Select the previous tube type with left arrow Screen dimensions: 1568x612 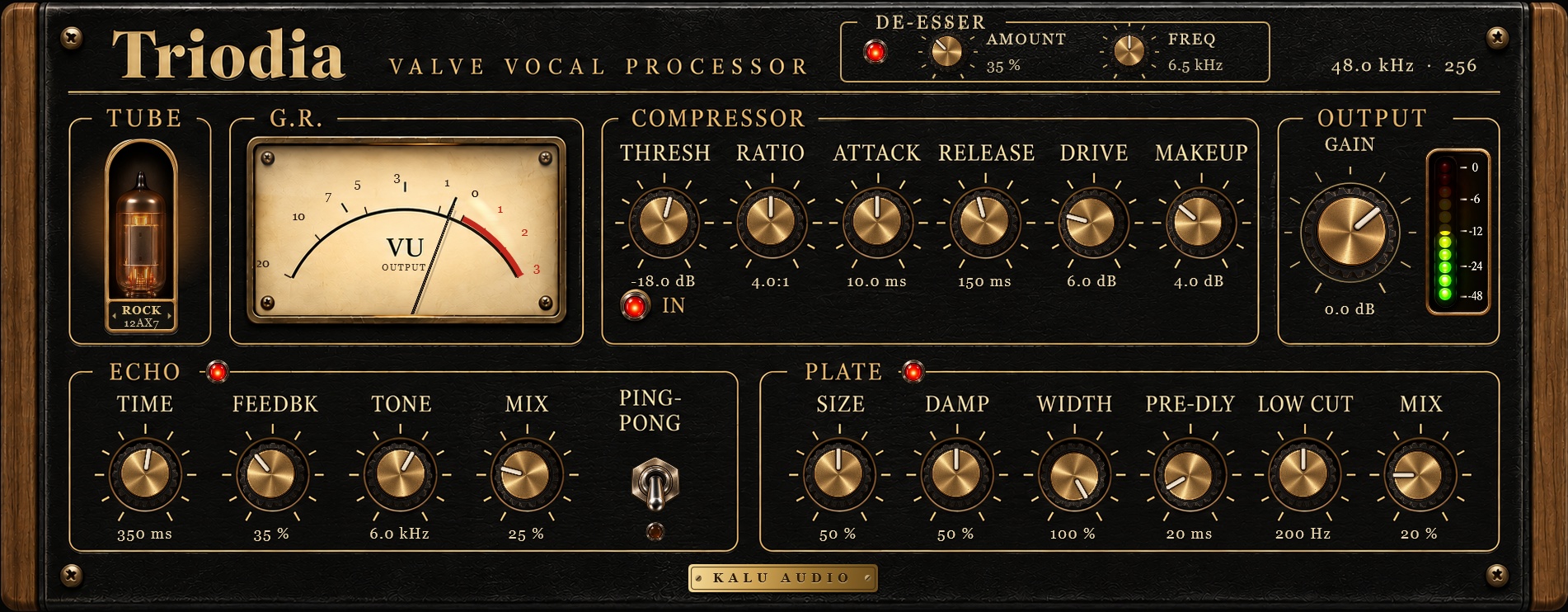(x=114, y=315)
